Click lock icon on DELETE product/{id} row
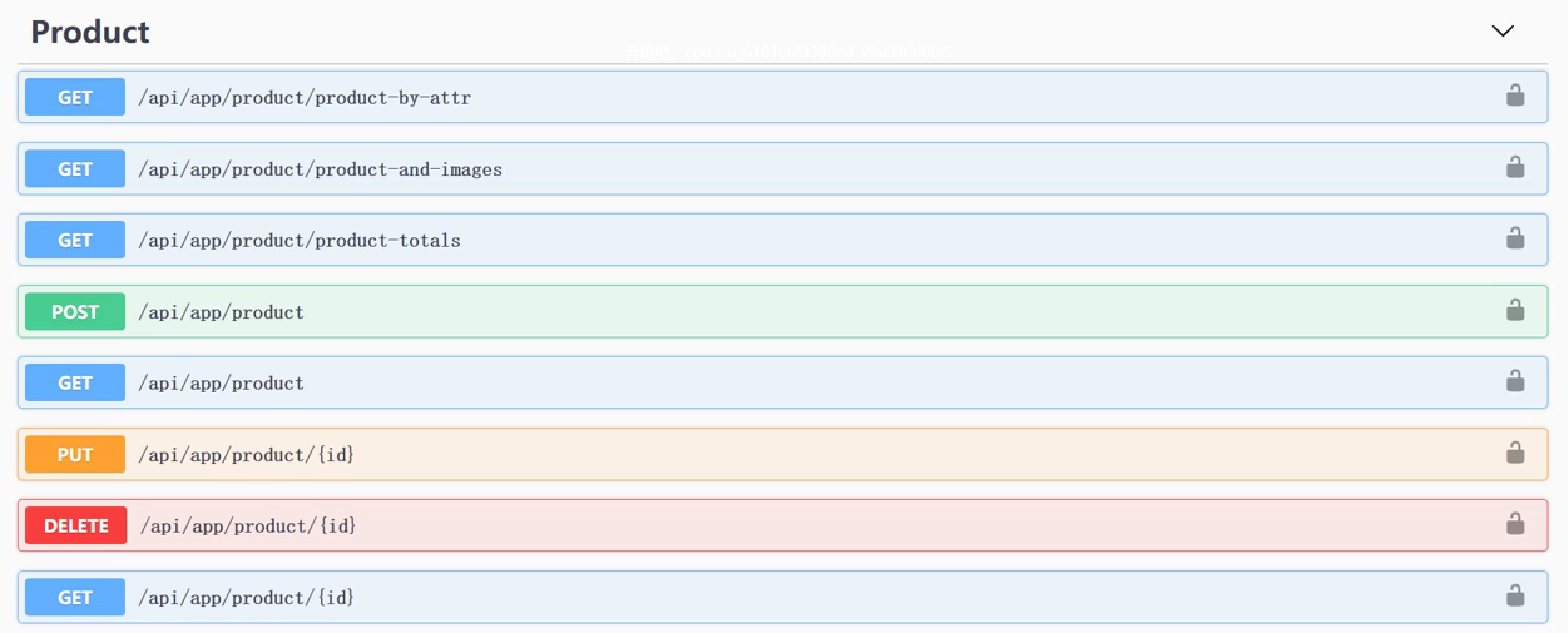 1515,524
